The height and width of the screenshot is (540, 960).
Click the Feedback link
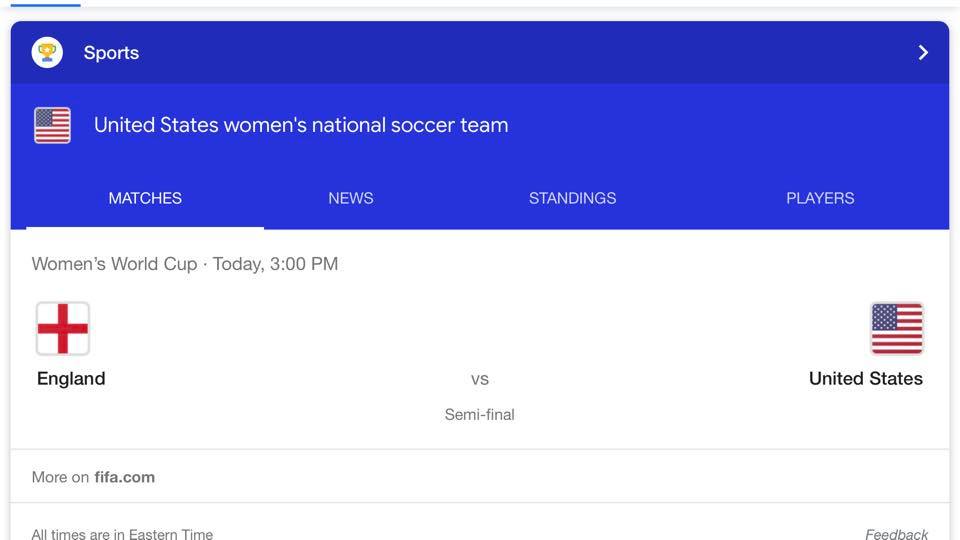896,534
